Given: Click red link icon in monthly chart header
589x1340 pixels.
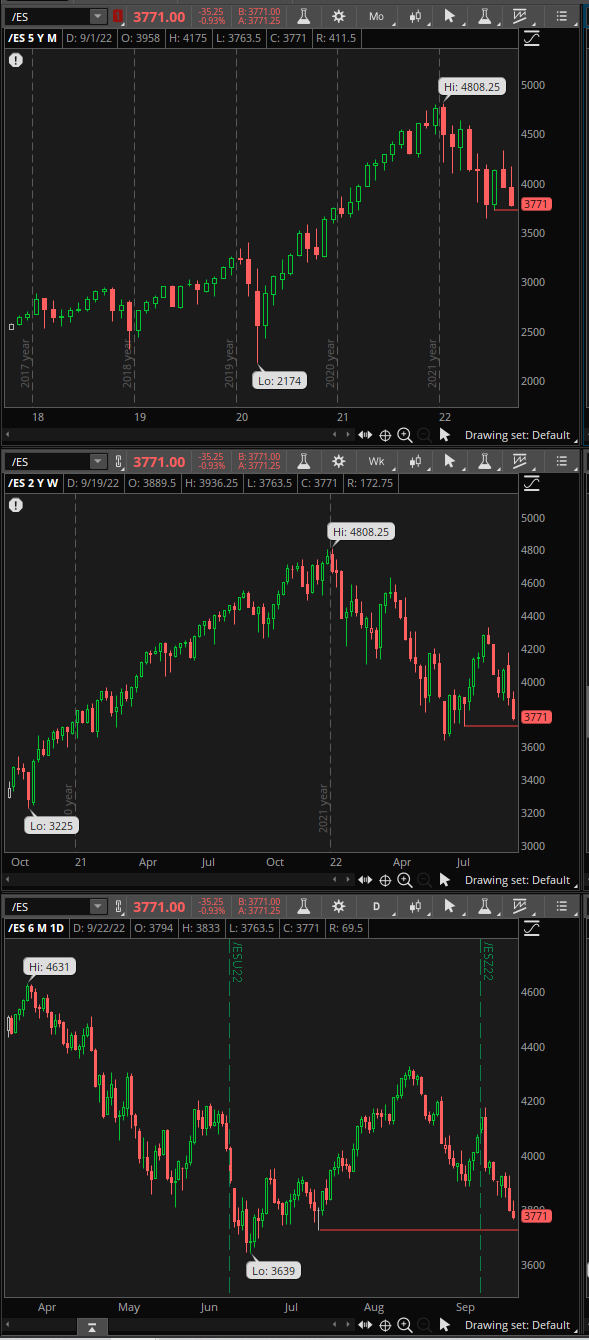Looking at the screenshot, I should [120, 16].
